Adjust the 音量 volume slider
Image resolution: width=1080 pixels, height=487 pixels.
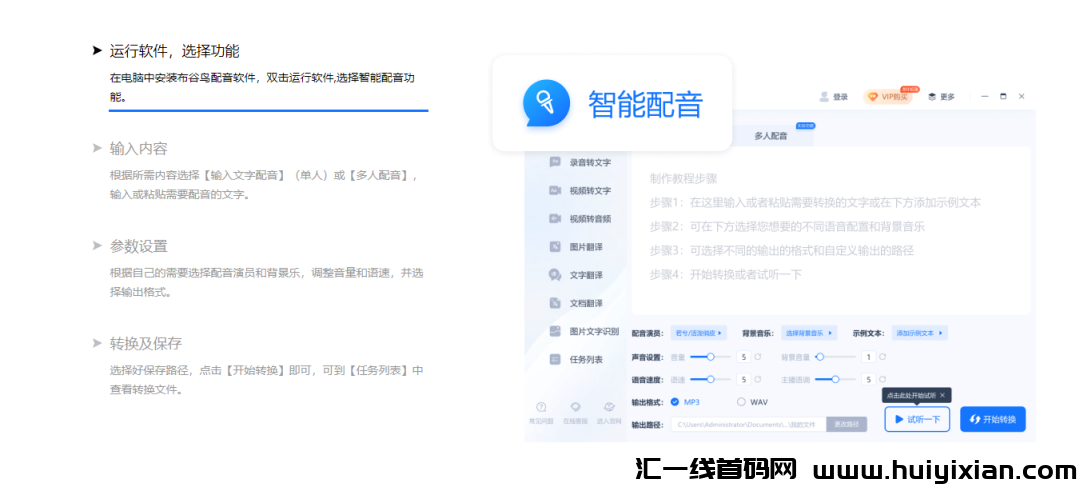click(709, 357)
